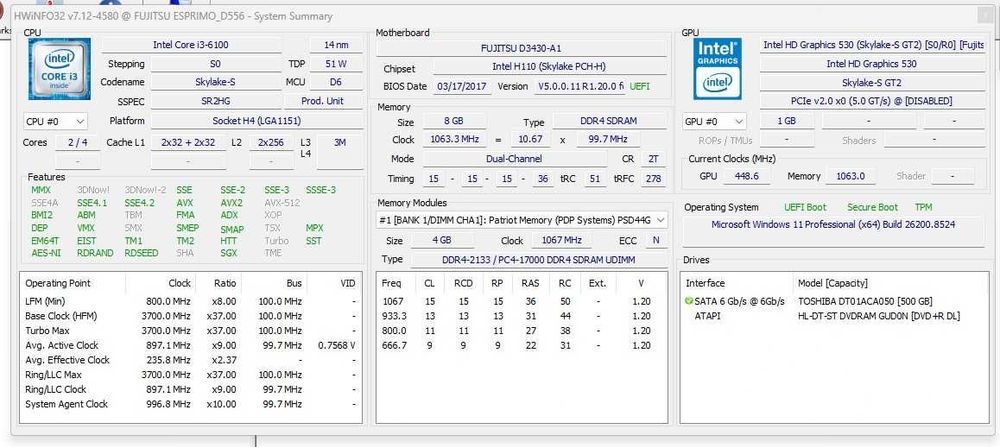Click the green SATA drive status icon
The image size is (1000, 447).
(689, 301)
